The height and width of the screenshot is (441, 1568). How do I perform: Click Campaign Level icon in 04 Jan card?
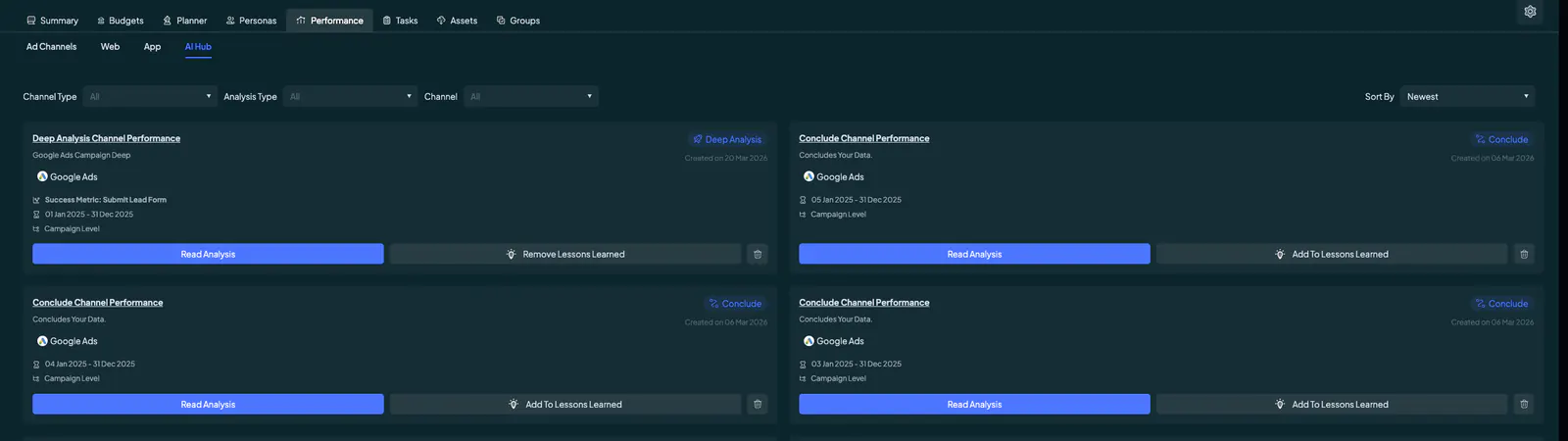pos(36,379)
